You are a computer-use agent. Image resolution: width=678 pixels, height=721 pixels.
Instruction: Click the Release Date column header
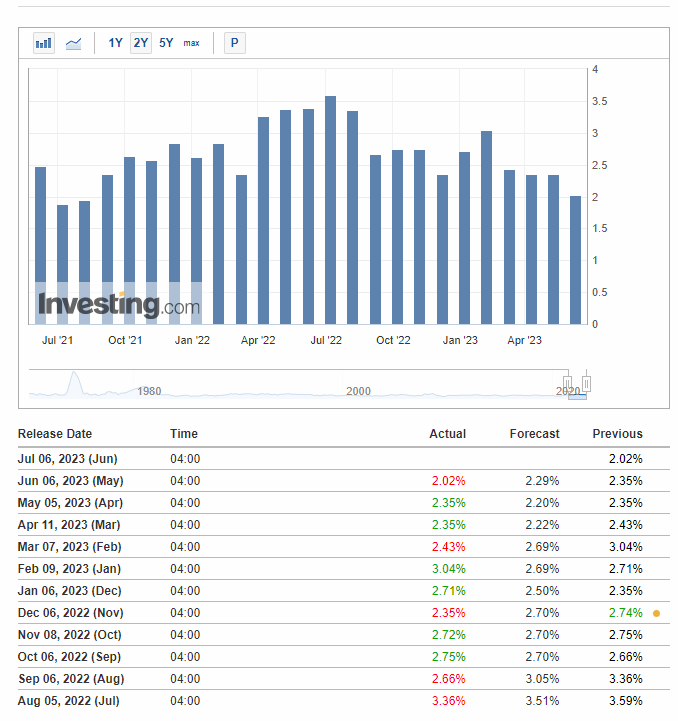(55, 434)
